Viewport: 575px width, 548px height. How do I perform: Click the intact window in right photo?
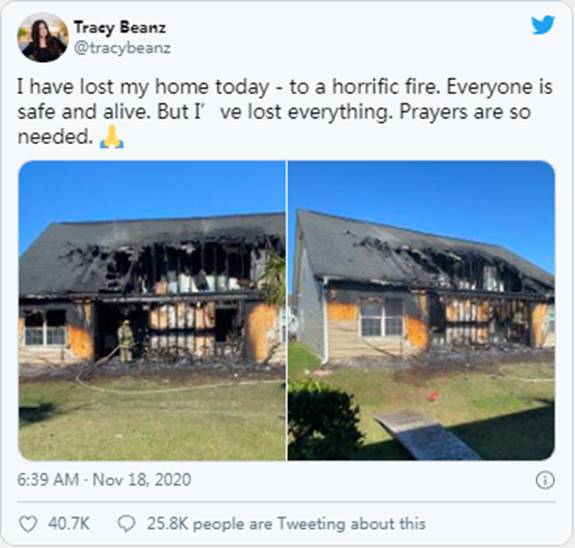click(x=381, y=317)
